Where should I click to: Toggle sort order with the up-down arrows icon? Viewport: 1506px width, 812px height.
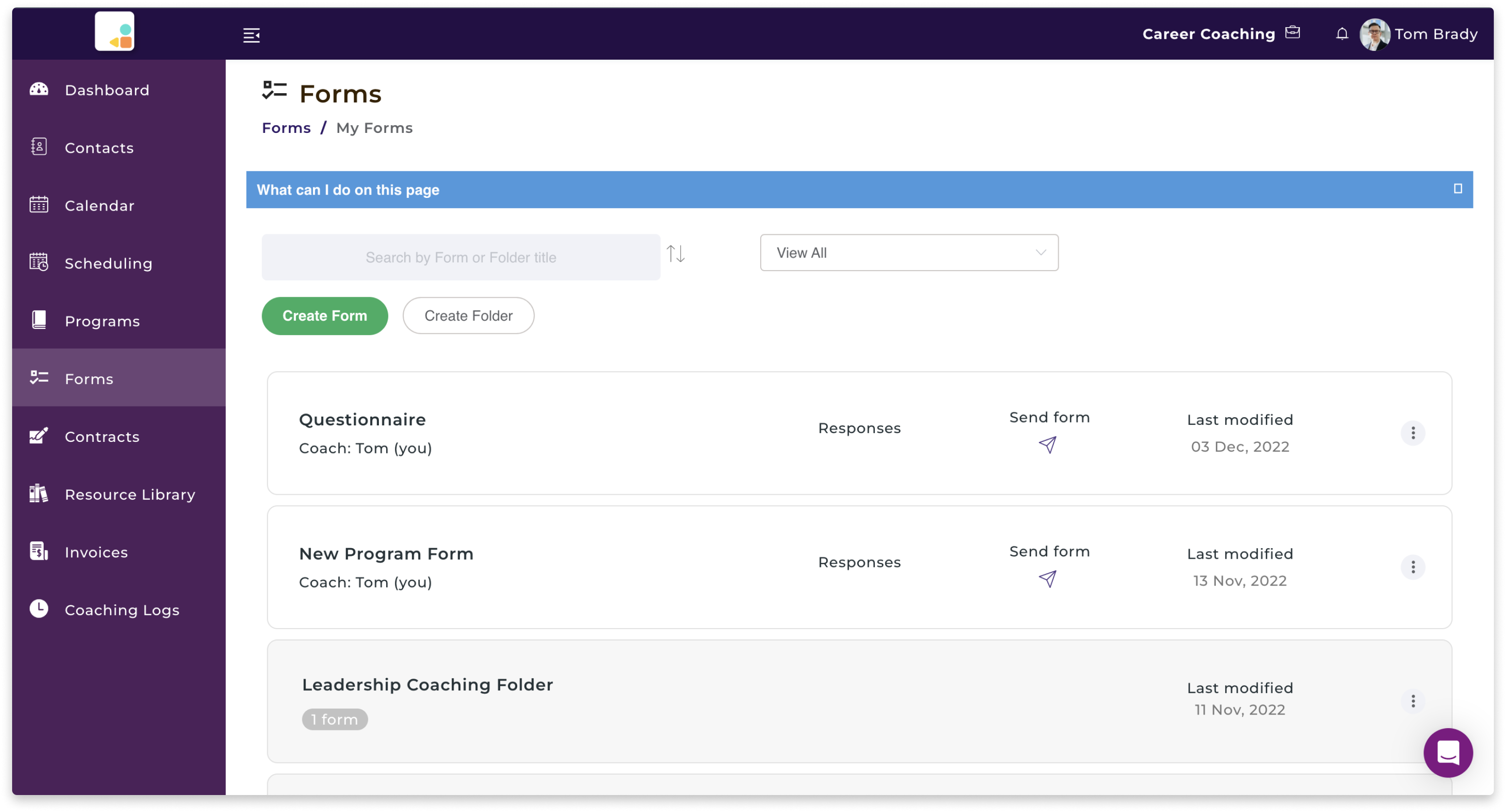675,254
